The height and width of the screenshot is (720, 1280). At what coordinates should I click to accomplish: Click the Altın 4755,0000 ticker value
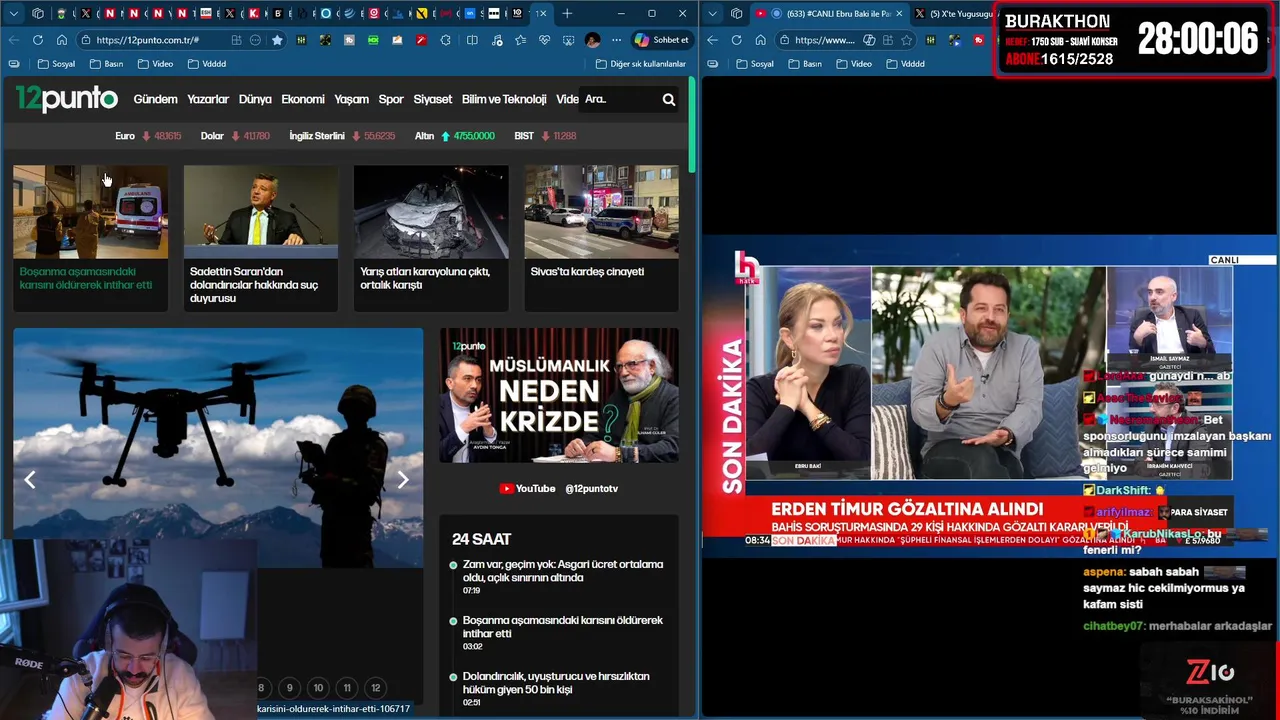(474, 136)
